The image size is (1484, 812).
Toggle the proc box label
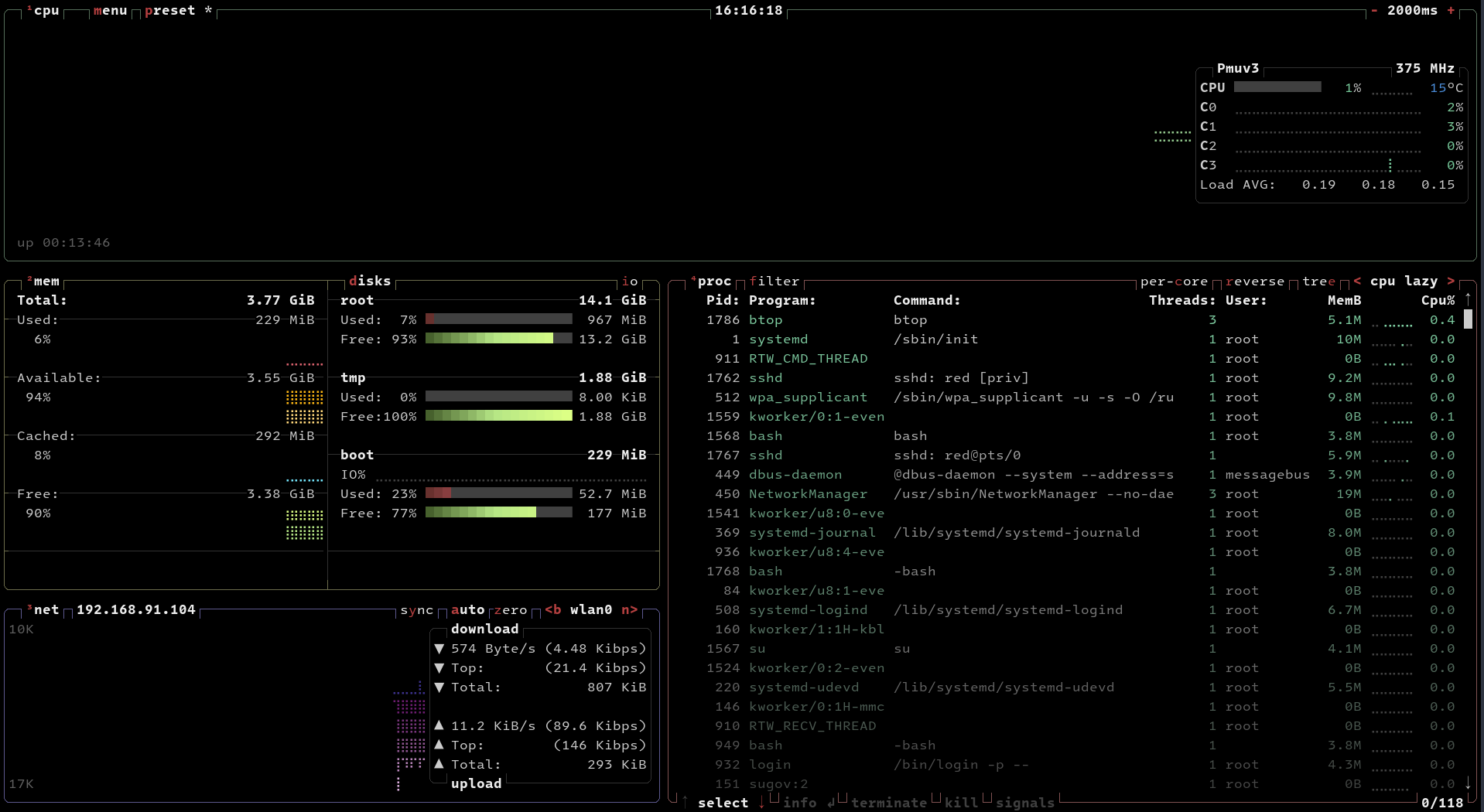pyautogui.click(x=712, y=281)
